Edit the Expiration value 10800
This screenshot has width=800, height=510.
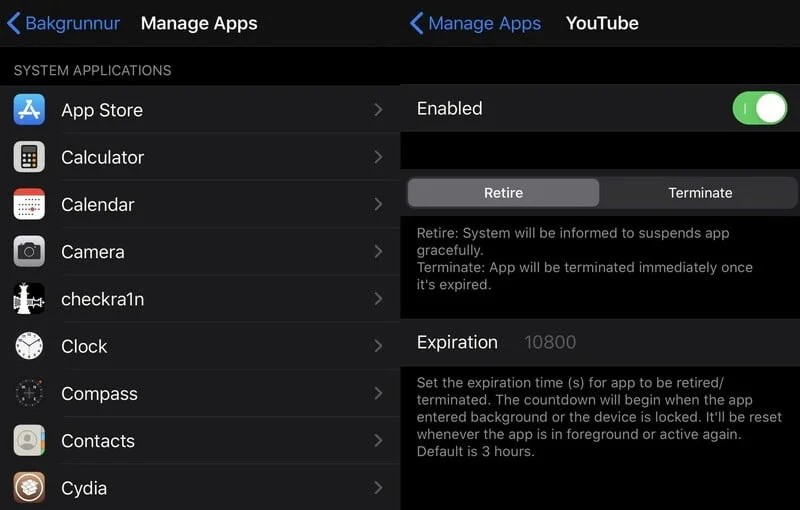pyautogui.click(x=550, y=342)
